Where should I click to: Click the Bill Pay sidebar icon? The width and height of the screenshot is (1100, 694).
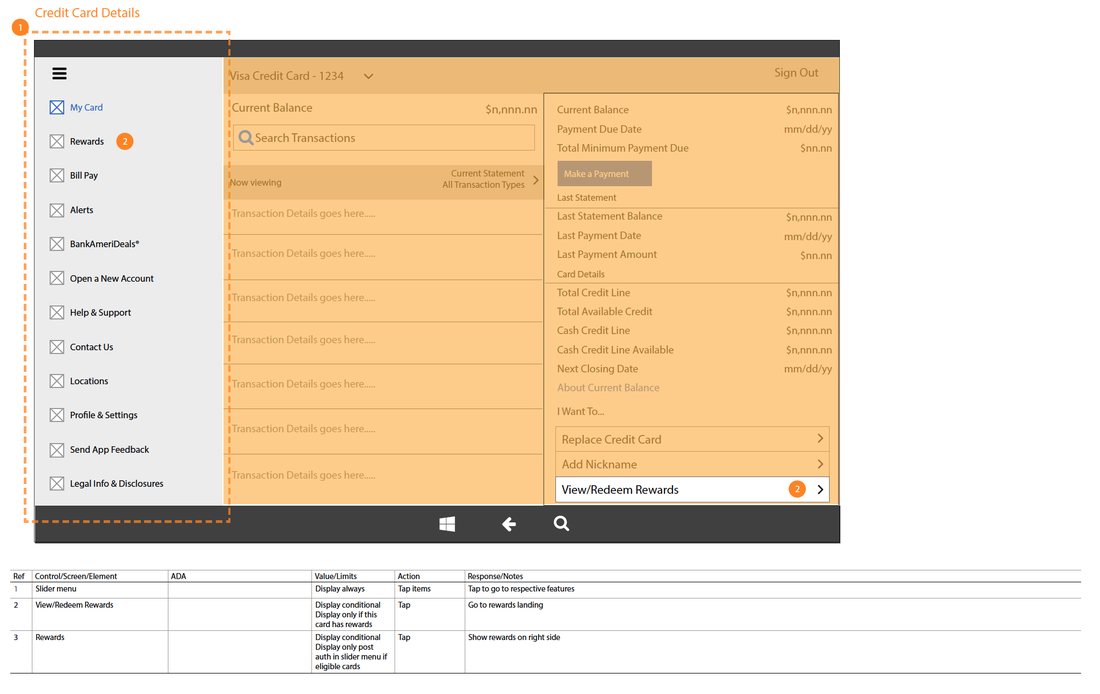coord(57,175)
